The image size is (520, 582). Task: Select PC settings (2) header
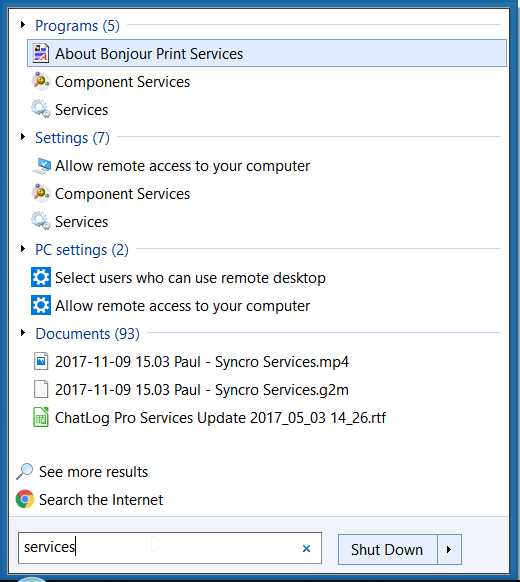(x=82, y=250)
